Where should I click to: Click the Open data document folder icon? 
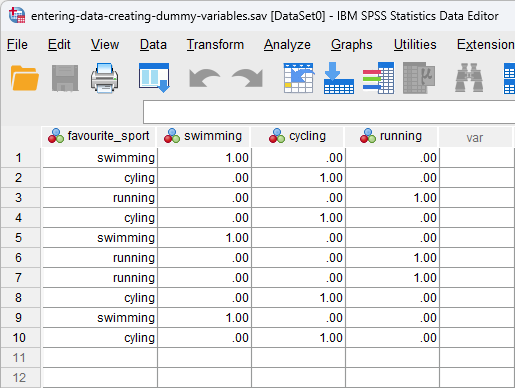click(x=25, y=78)
